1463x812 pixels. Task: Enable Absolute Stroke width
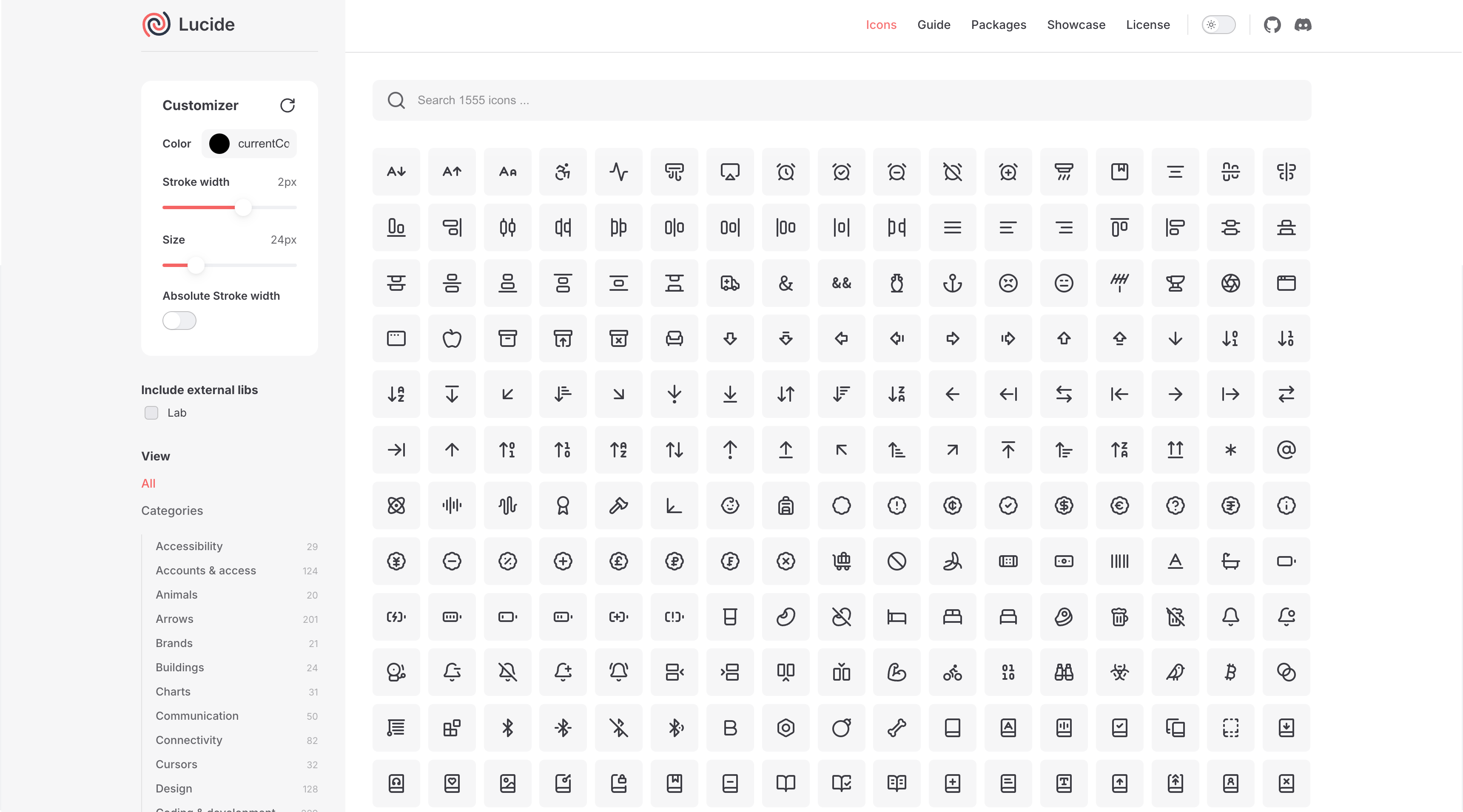(179, 320)
